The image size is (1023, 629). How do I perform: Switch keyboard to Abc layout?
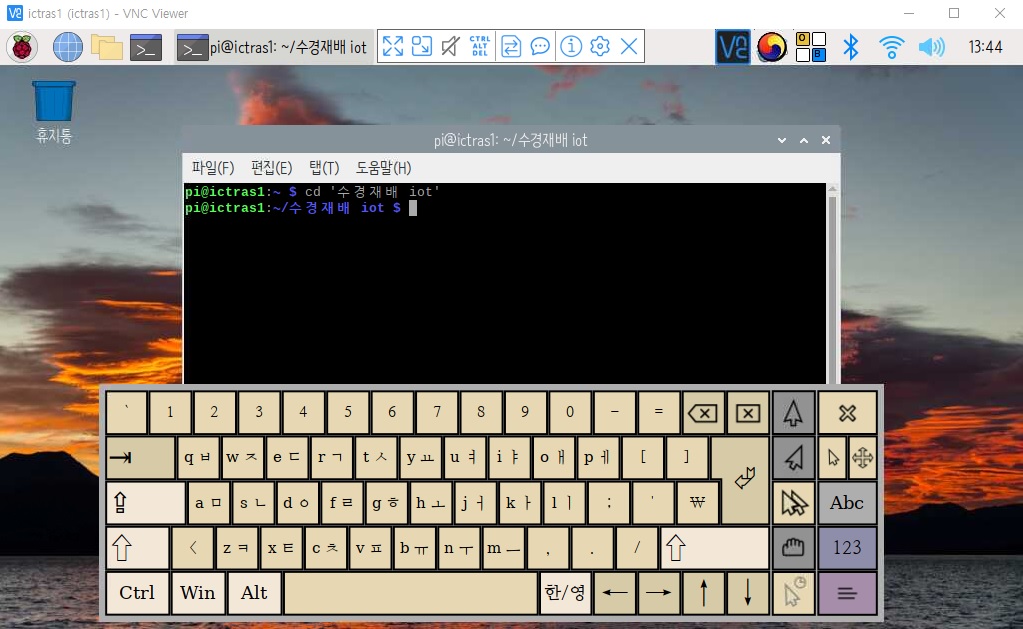(x=847, y=502)
